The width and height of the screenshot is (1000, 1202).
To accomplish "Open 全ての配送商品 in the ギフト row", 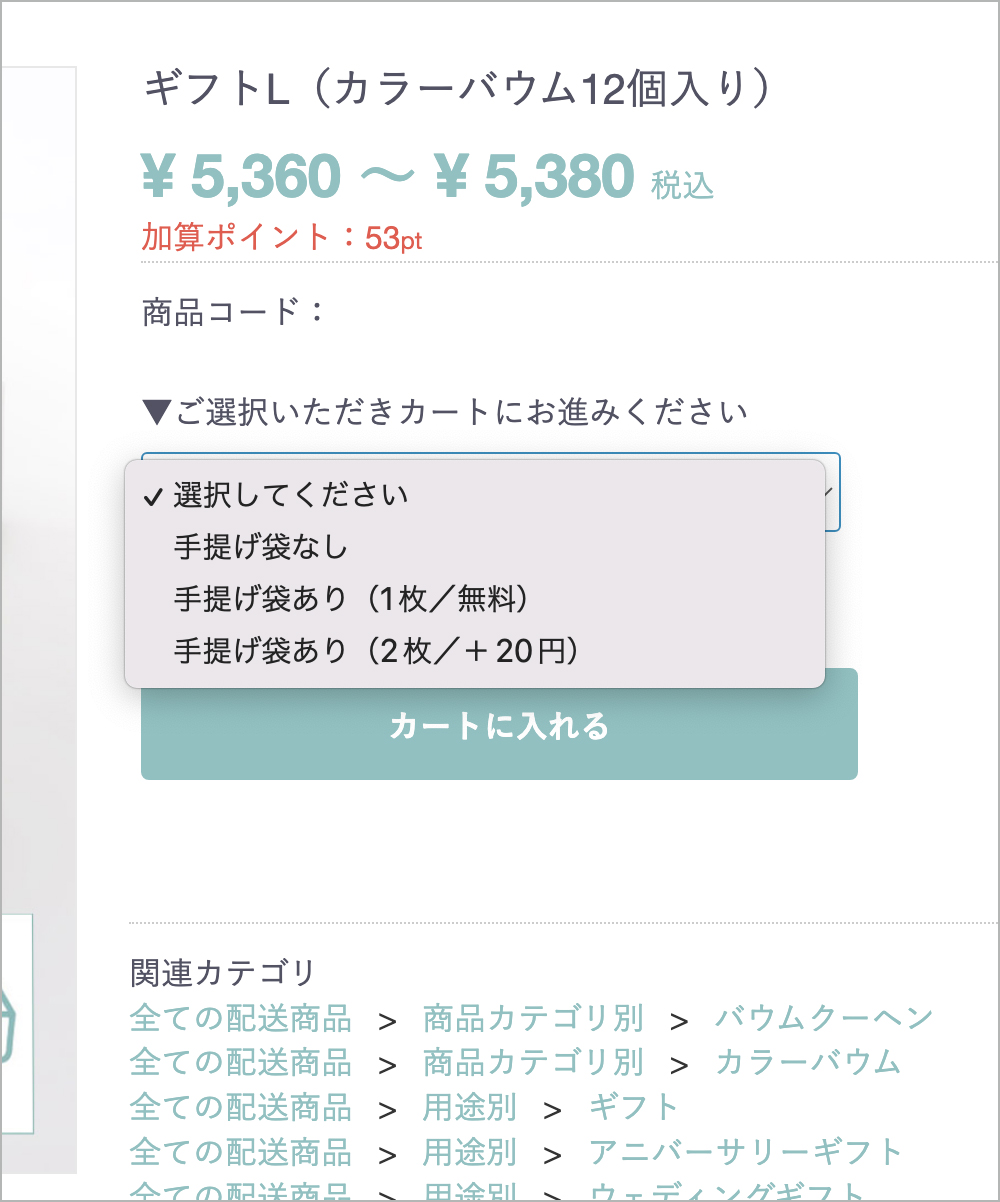I will (241, 1107).
